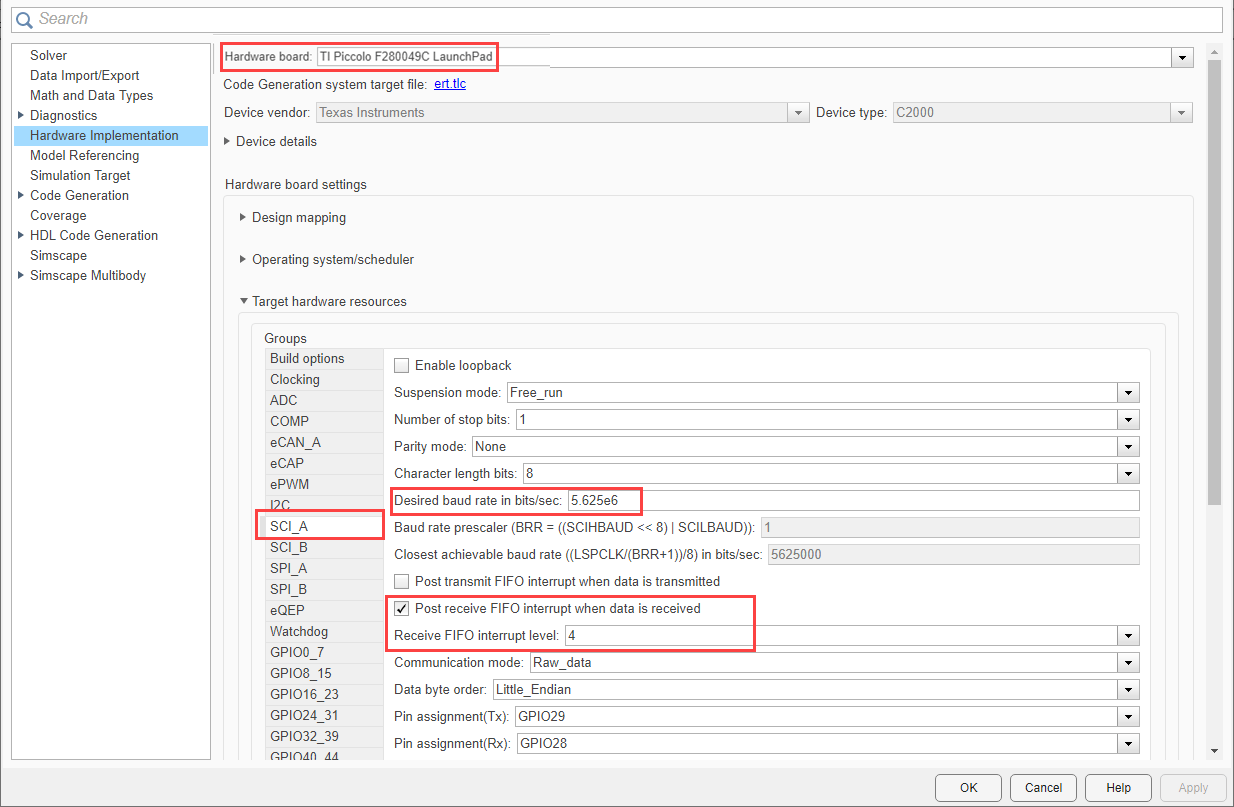Viewport: 1234px width, 807px height.
Task: Open the Parity mode dropdown
Action: coord(1129,446)
